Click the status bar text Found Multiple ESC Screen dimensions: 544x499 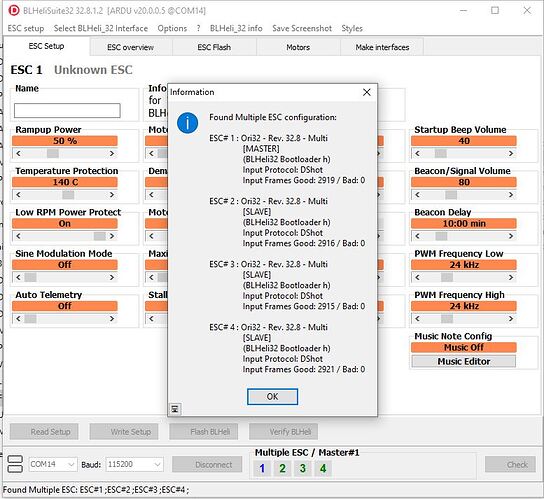click(96, 490)
